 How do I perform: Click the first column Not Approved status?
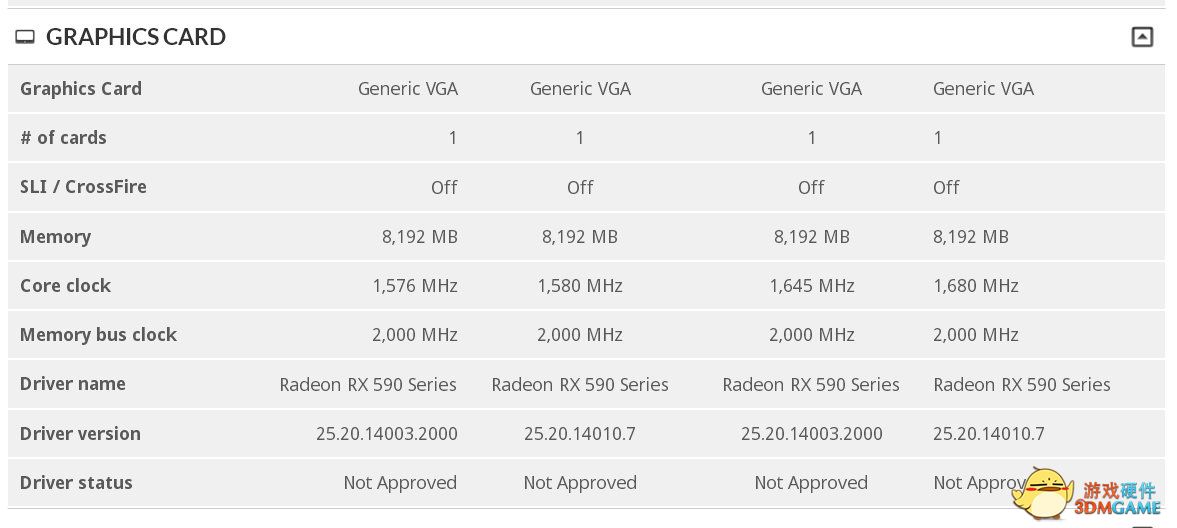tap(400, 483)
